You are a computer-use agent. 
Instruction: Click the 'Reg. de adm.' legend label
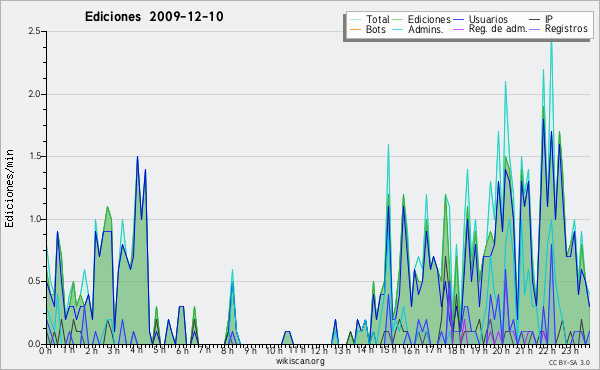point(498,29)
